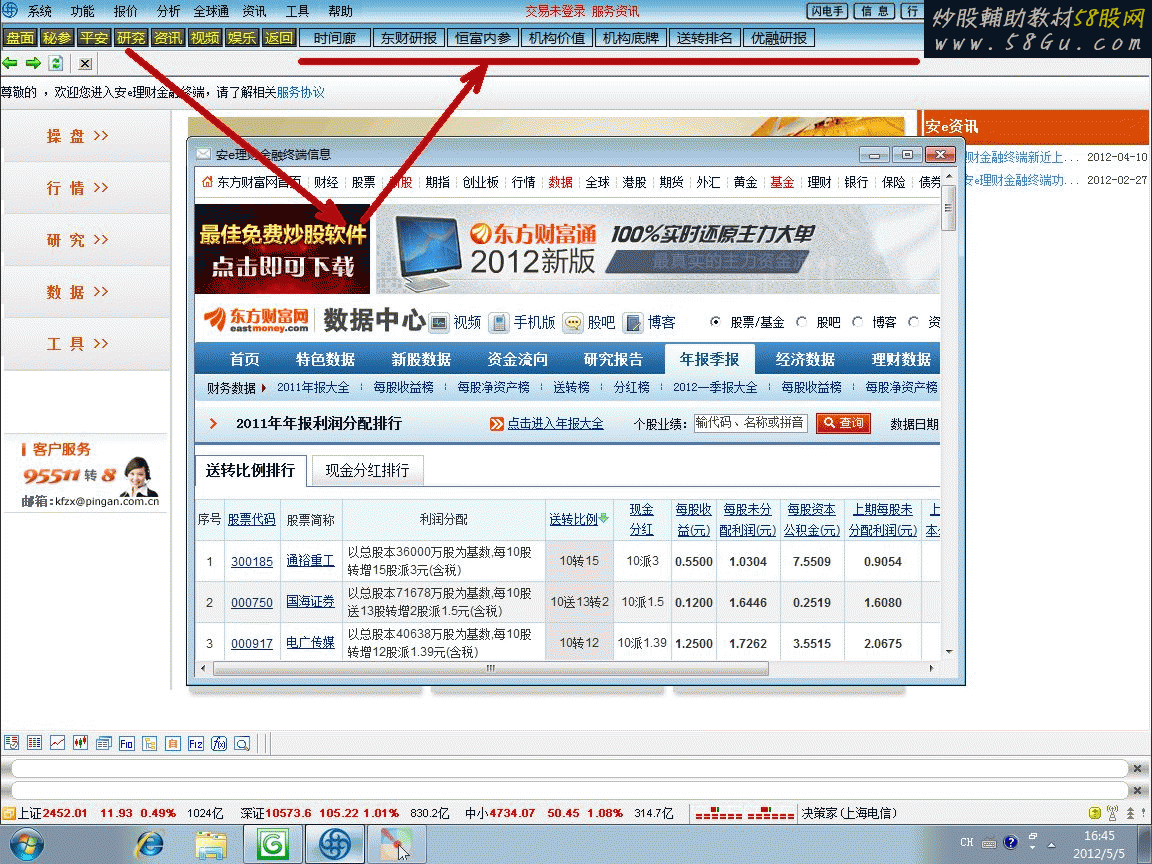Click the yellow tree-structure icon

point(150,743)
